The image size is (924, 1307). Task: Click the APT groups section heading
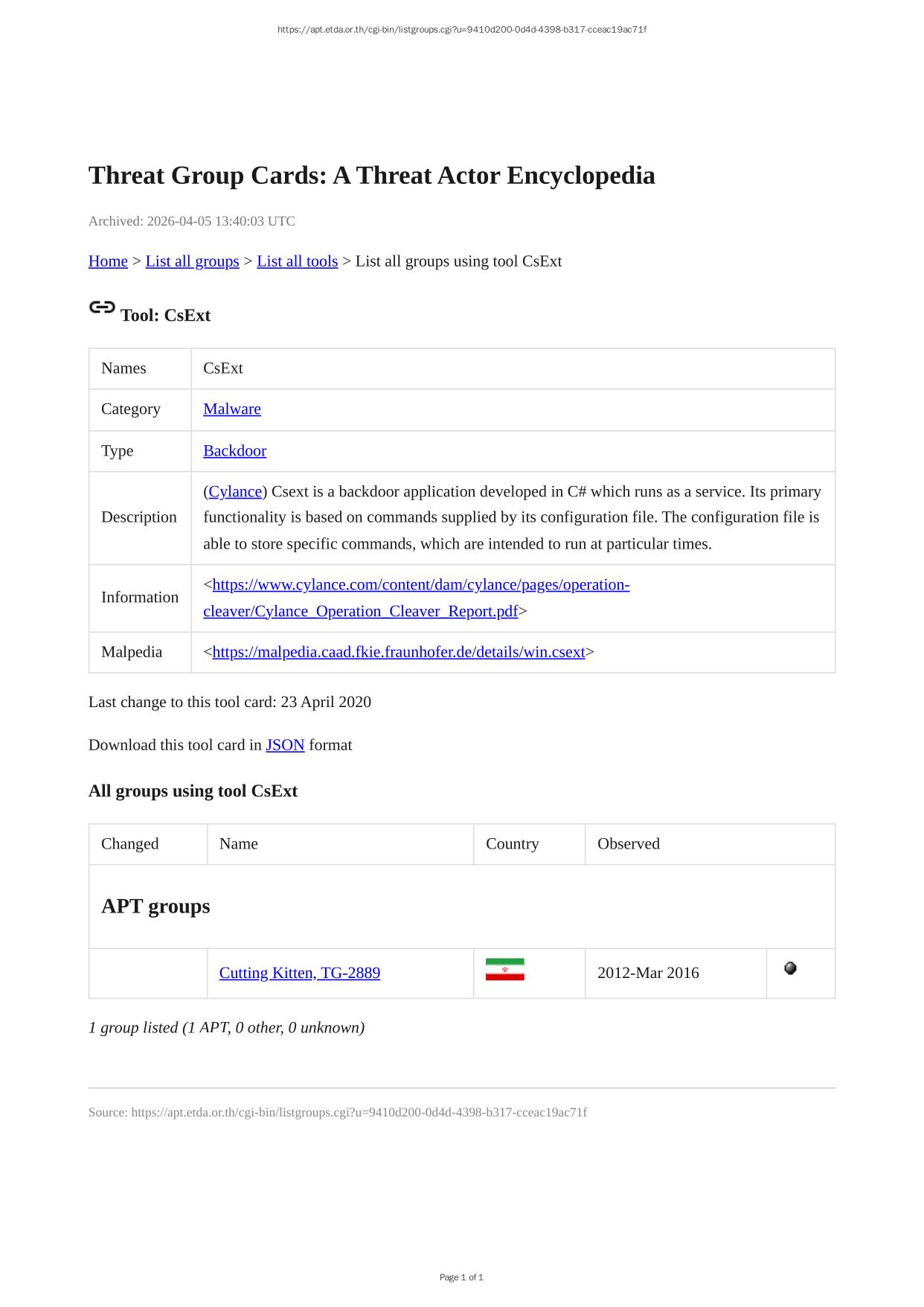pyautogui.click(x=155, y=907)
